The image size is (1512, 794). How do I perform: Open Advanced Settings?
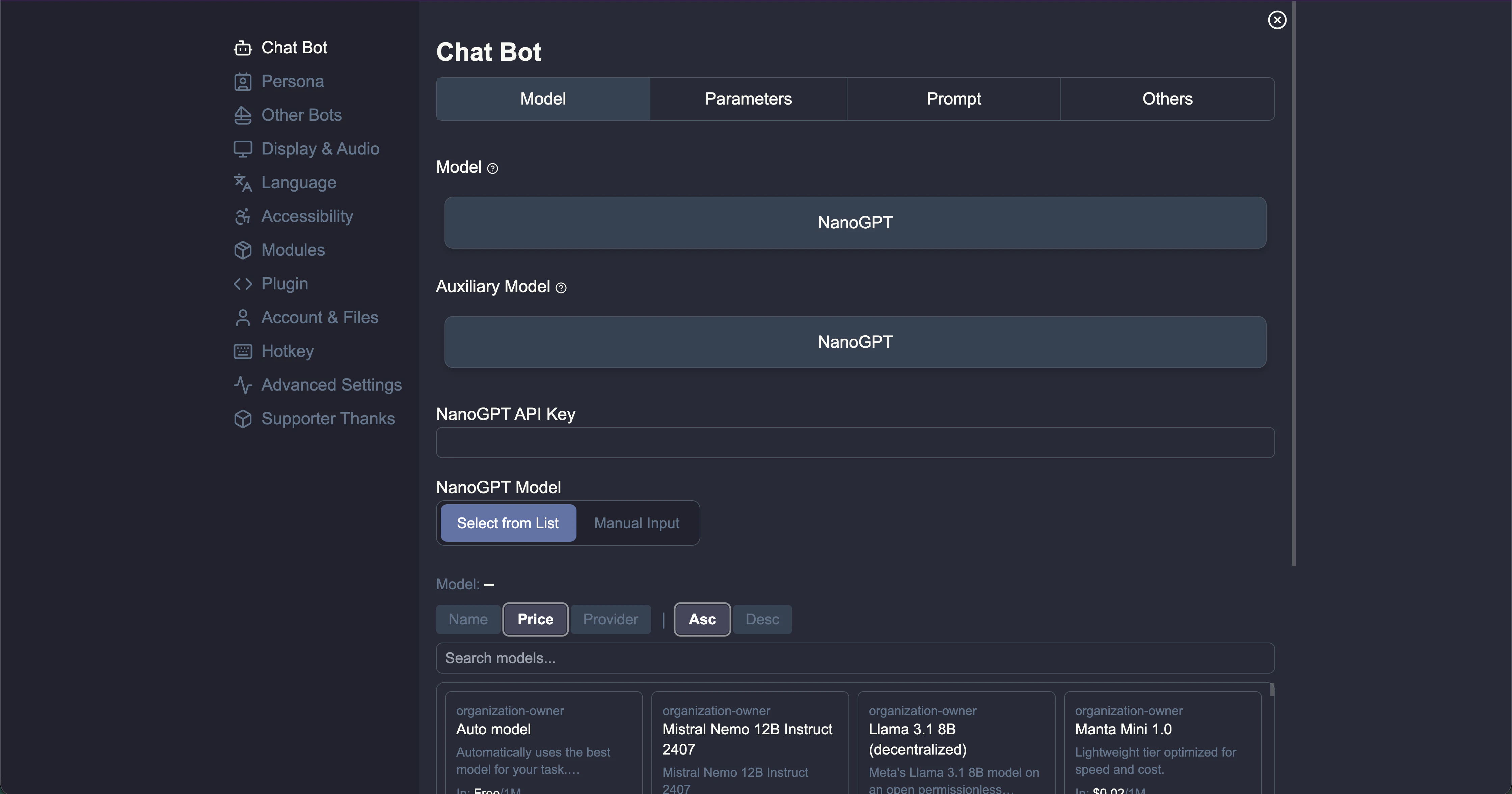point(332,385)
